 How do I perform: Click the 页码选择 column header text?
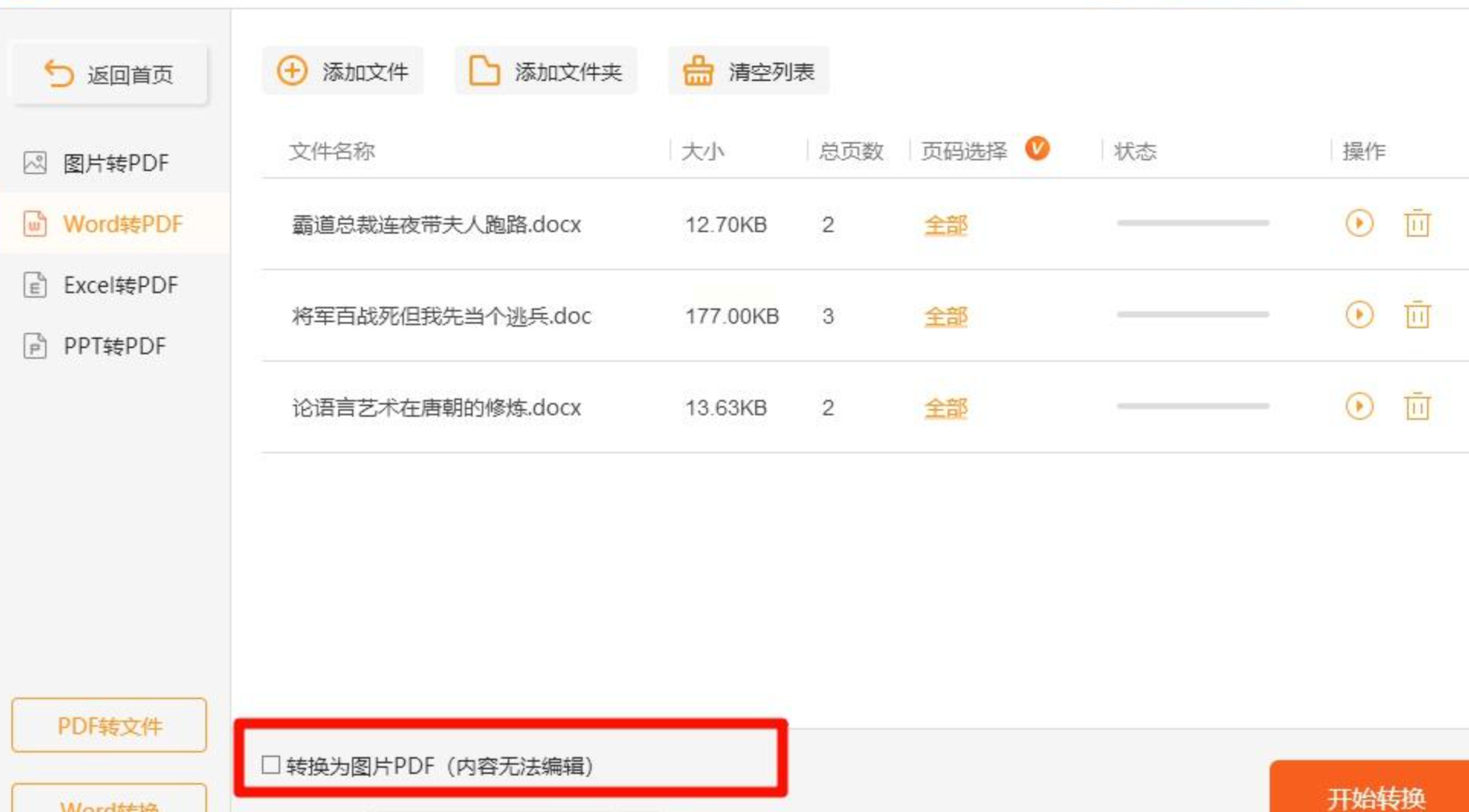coord(964,151)
